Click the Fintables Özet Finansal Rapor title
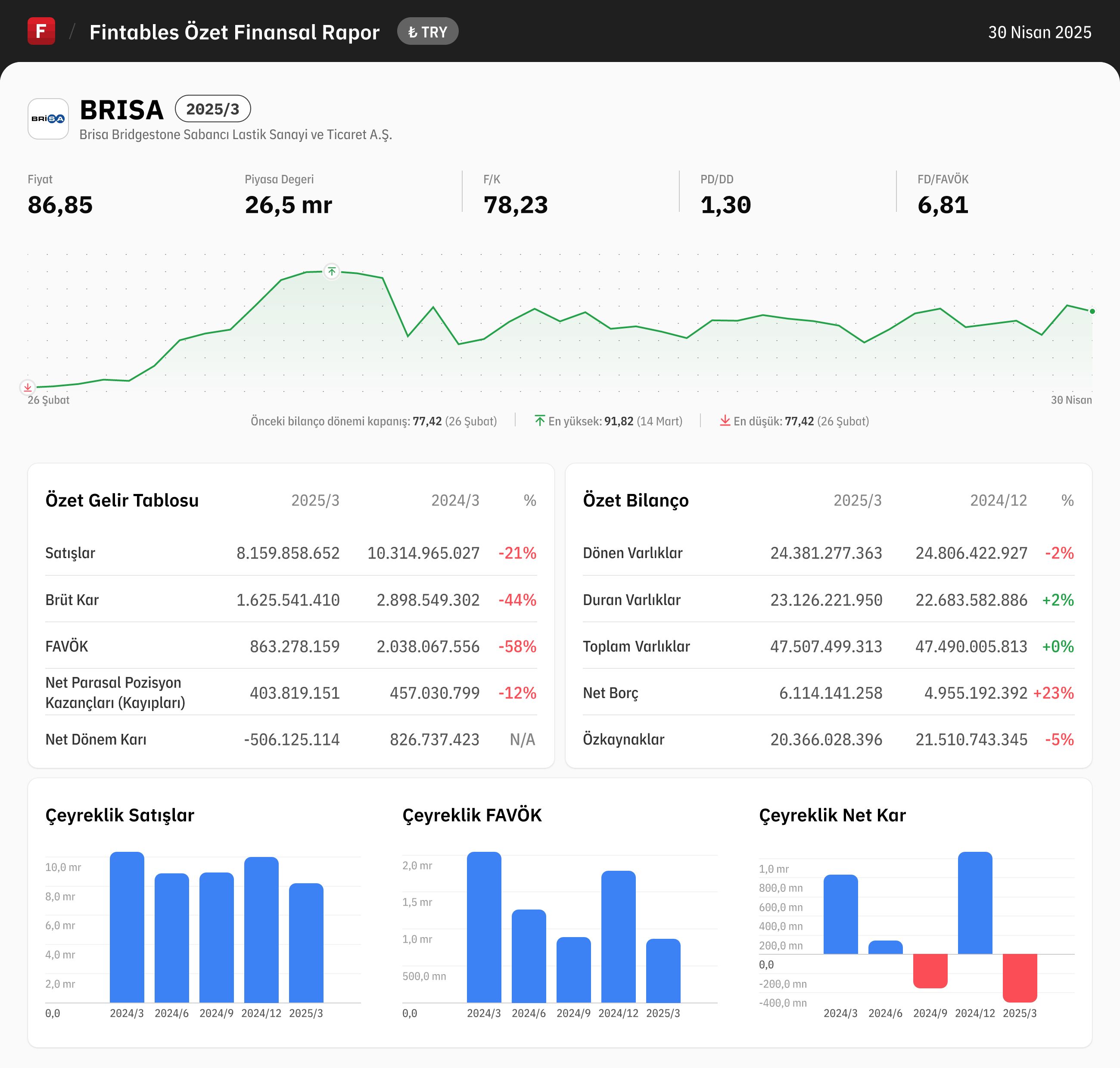 point(235,32)
